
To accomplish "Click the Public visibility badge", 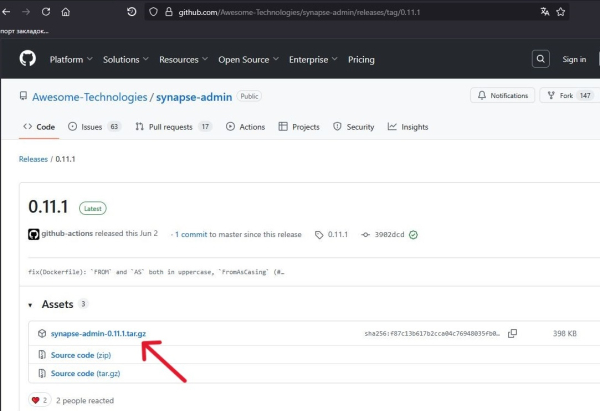I will (x=249, y=96).
